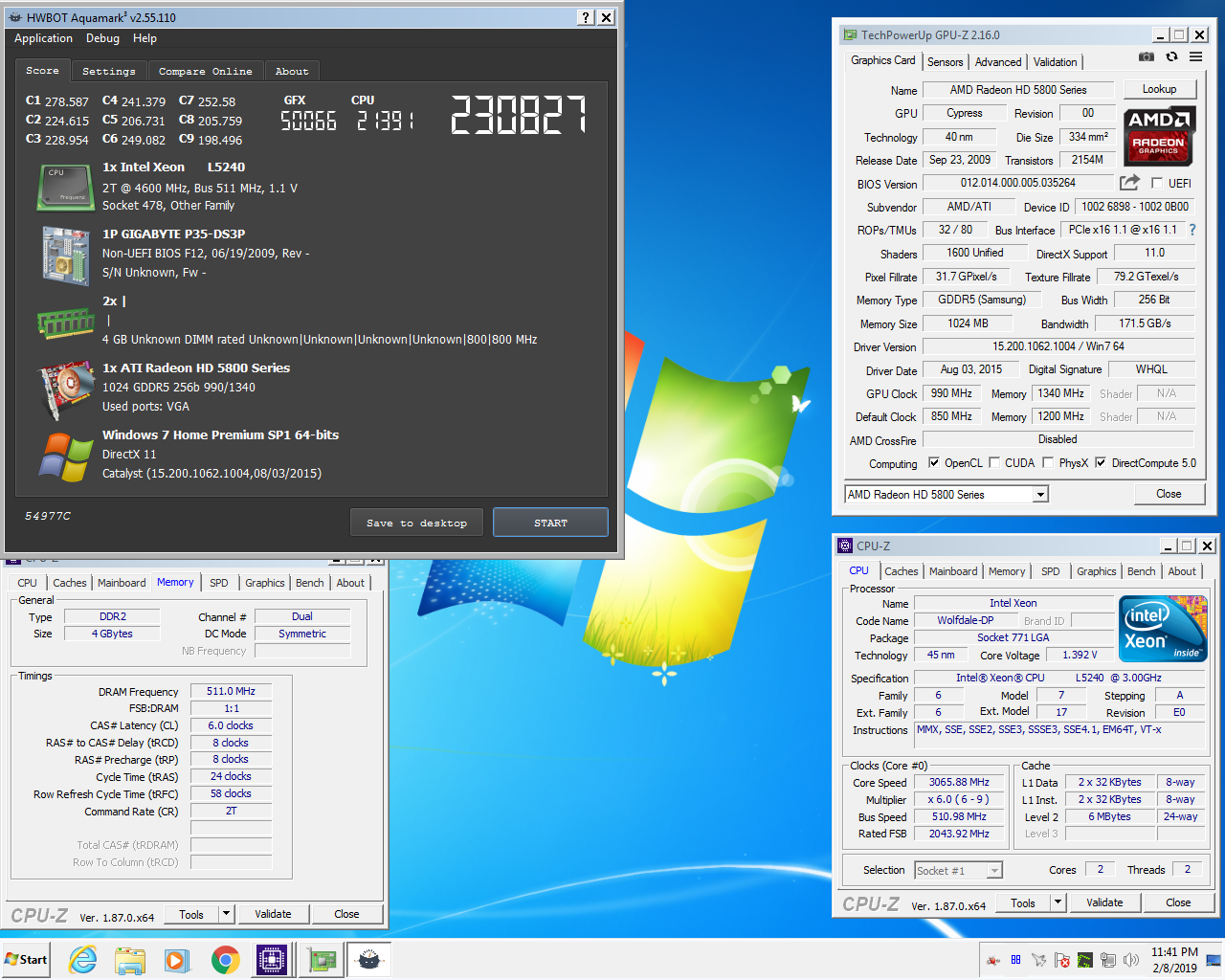Image resolution: width=1225 pixels, height=980 pixels.
Task: Open the About tab in Aquamark
Action: [x=292, y=72]
